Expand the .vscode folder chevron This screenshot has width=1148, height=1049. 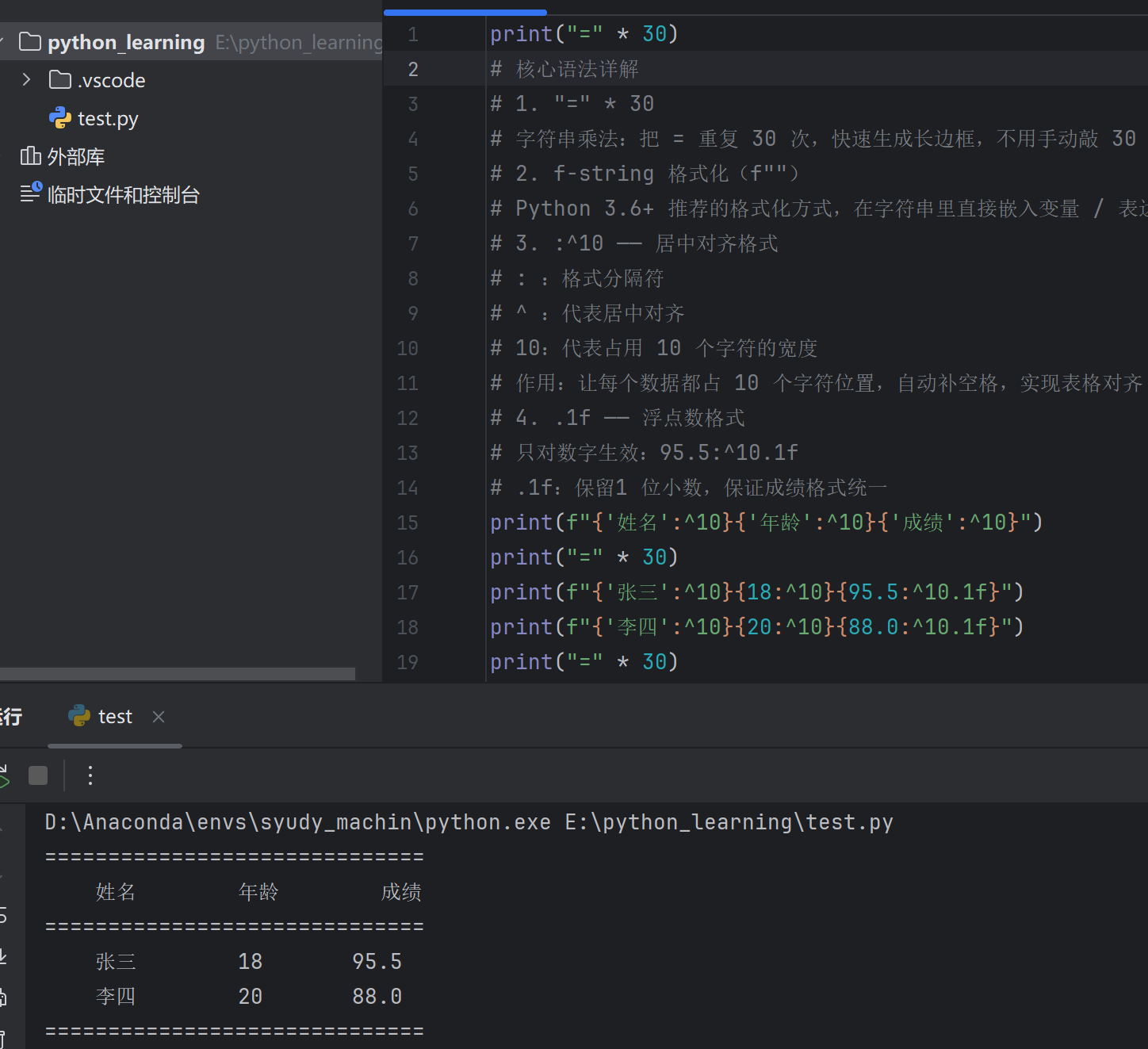click(x=26, y=80)
